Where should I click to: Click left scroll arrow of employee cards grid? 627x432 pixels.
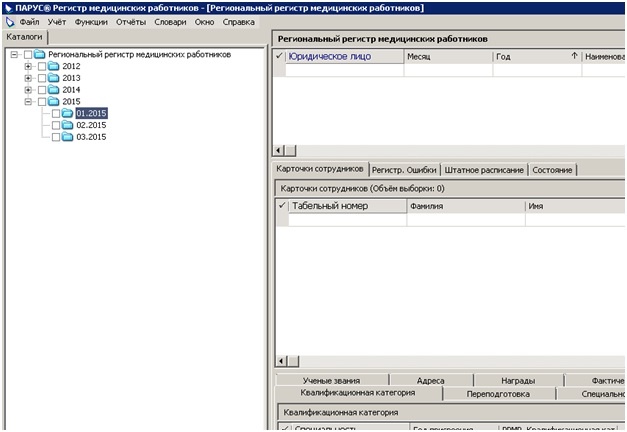coord(282,361)
